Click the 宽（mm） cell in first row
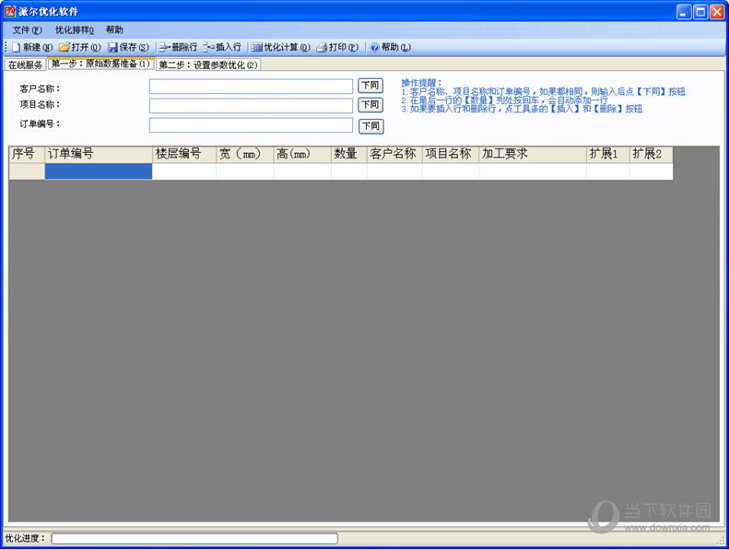This screenshot has height=550, width=729. click(x=245, y=171)
